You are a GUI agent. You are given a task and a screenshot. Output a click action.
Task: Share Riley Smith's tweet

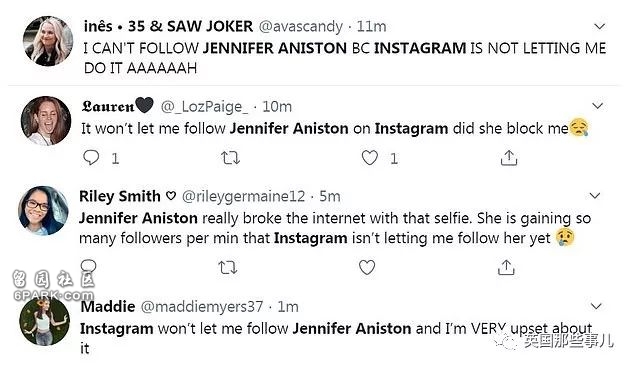point(506,267)
